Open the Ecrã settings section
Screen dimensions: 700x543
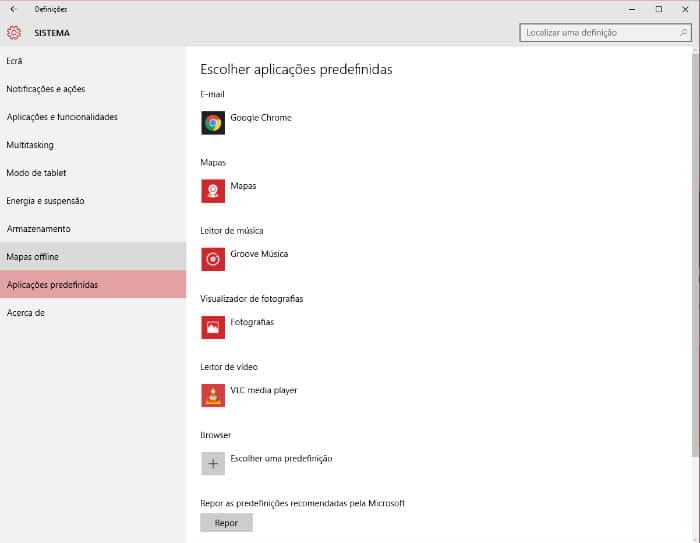click(x=93, y=61)
